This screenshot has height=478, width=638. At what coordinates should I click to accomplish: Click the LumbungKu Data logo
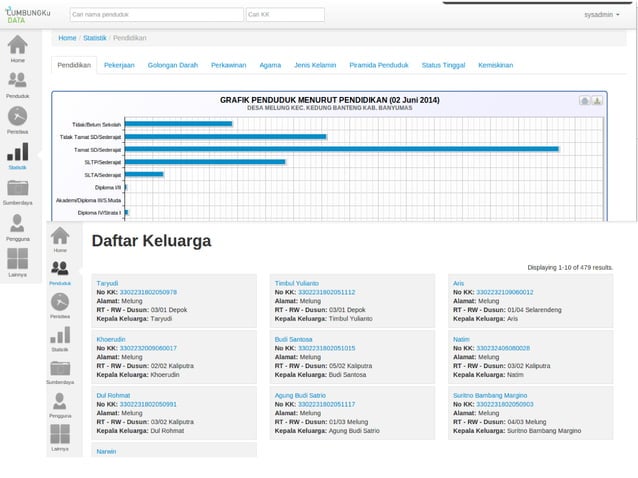point(28,14)
